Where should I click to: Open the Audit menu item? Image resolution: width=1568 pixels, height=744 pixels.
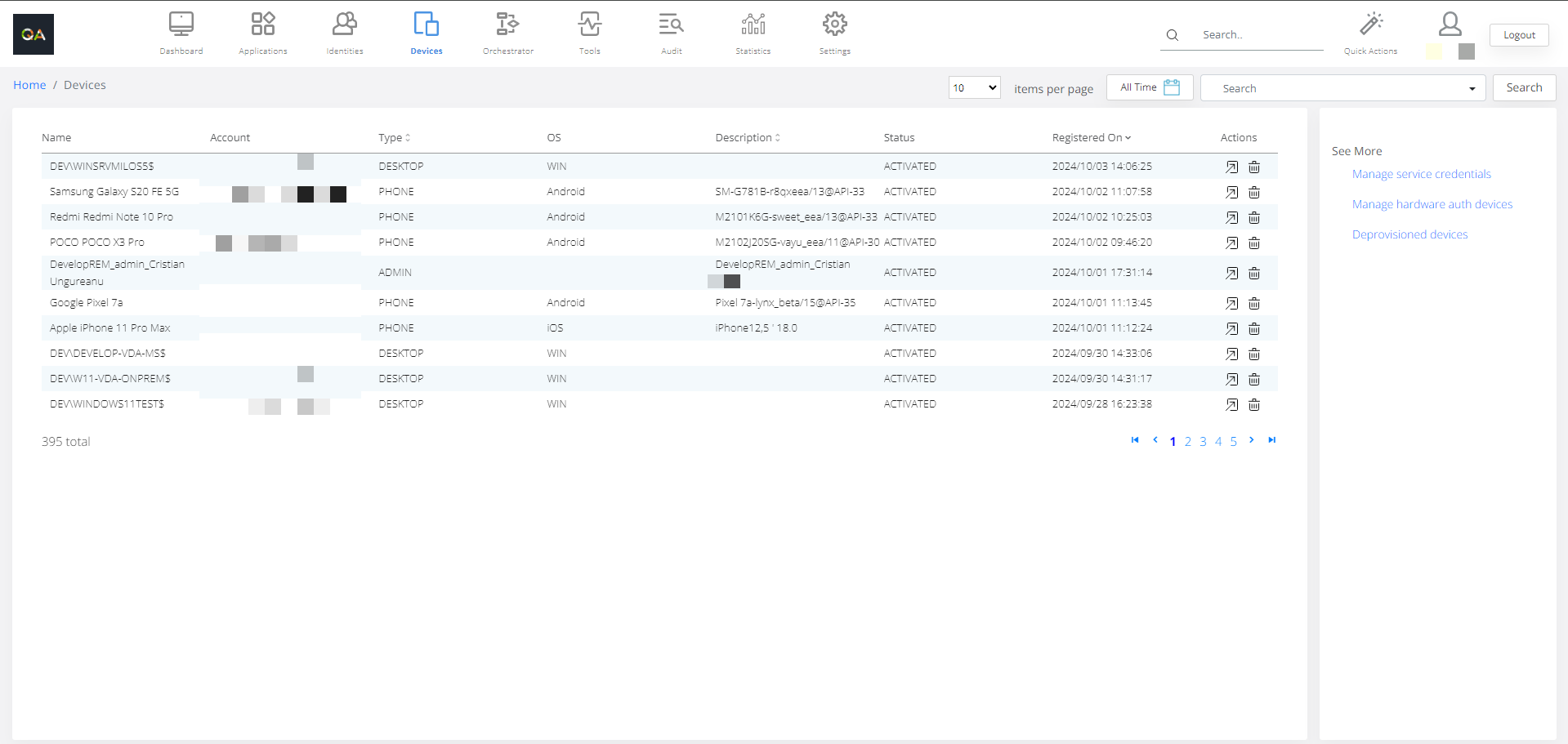pyautogui.click(x=671, y=33)
